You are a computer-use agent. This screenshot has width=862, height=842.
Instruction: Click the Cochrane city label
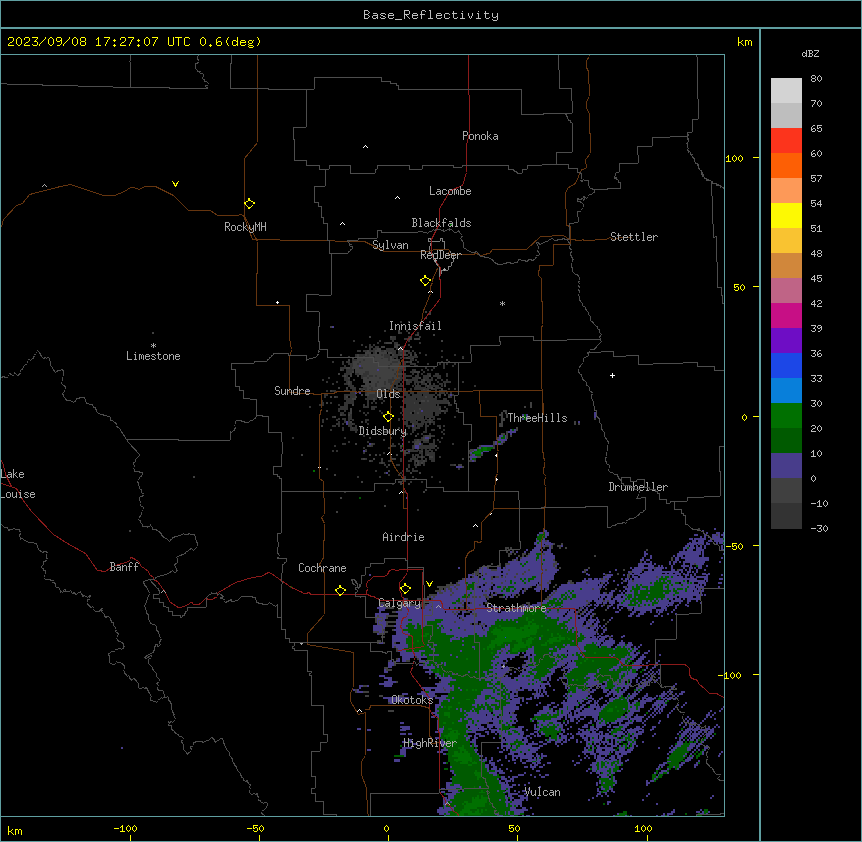click(x=322, y=568)
